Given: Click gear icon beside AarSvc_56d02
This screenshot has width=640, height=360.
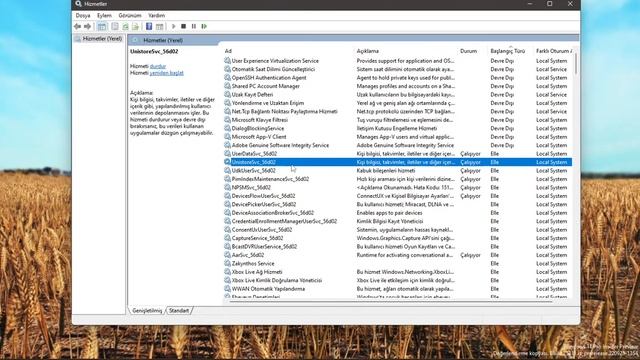Looking at the screenshot, I should tap(227, 255).
